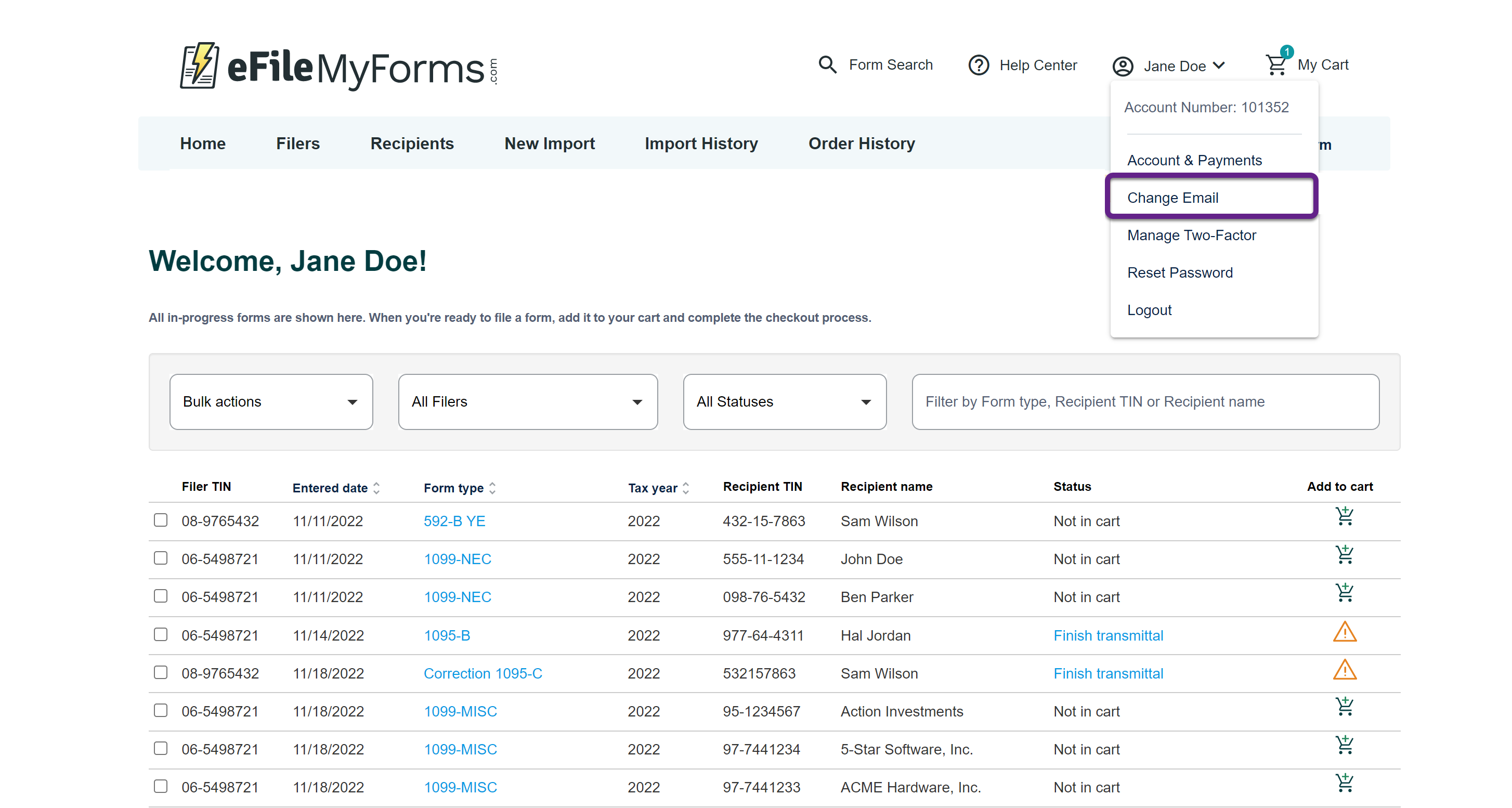This screenshot has height=808, width=1512.
Task: Select checkbox for Ben Parker row
Action: [x=160, y=596]
